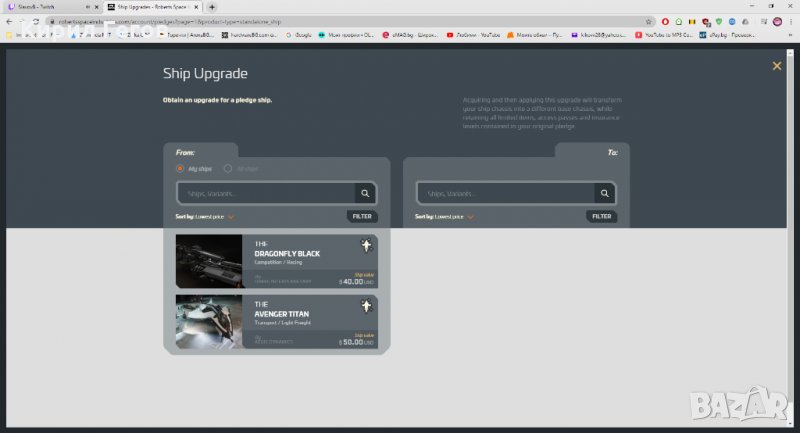The width and height of the screenshot is (800, 433).
Task: Bookmark this page with the star icon
Action: tap(649, 20)
